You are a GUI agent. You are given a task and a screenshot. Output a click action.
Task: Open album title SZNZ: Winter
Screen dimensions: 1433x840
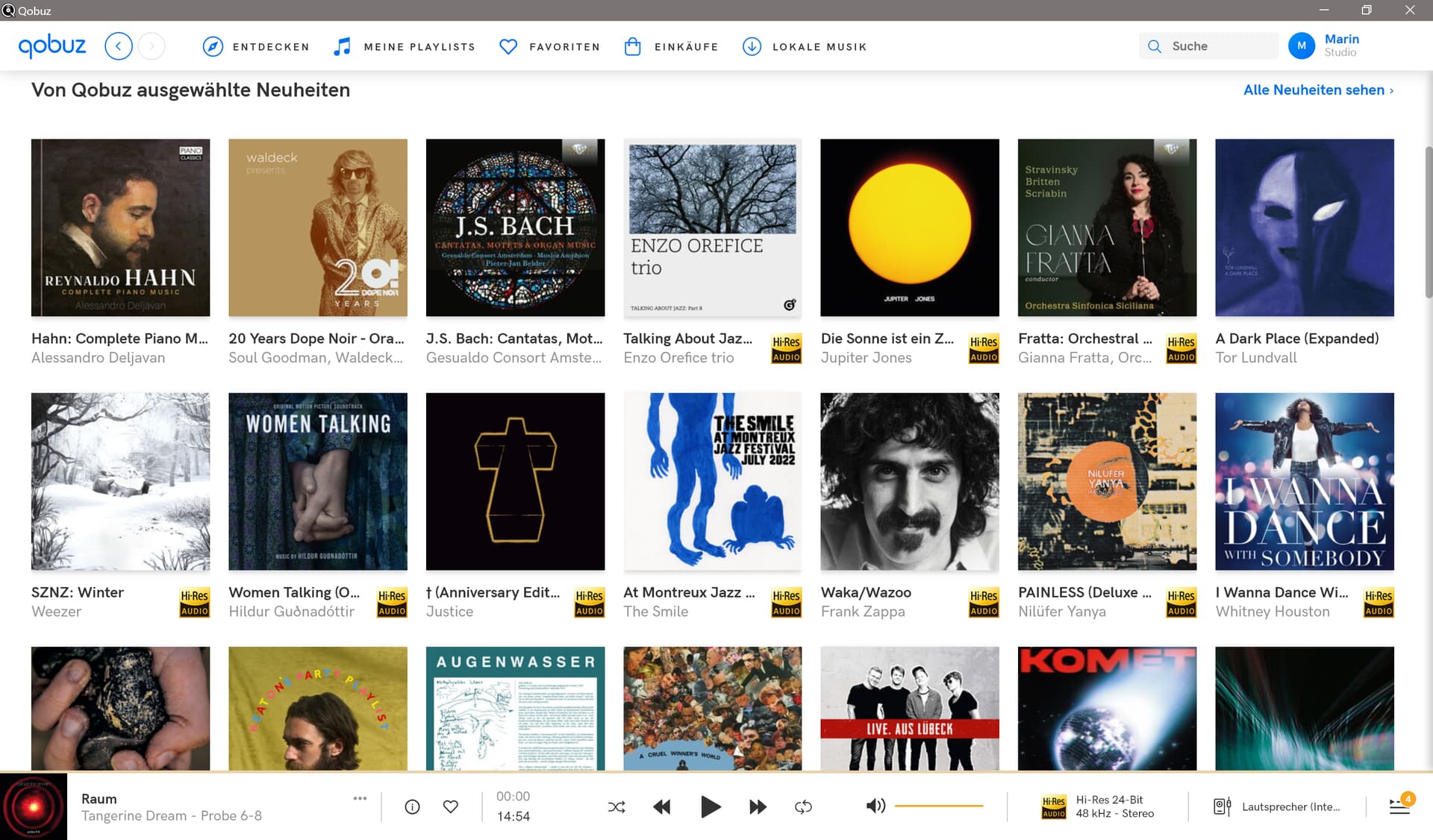pyautogui.click(x=78, y=592)
